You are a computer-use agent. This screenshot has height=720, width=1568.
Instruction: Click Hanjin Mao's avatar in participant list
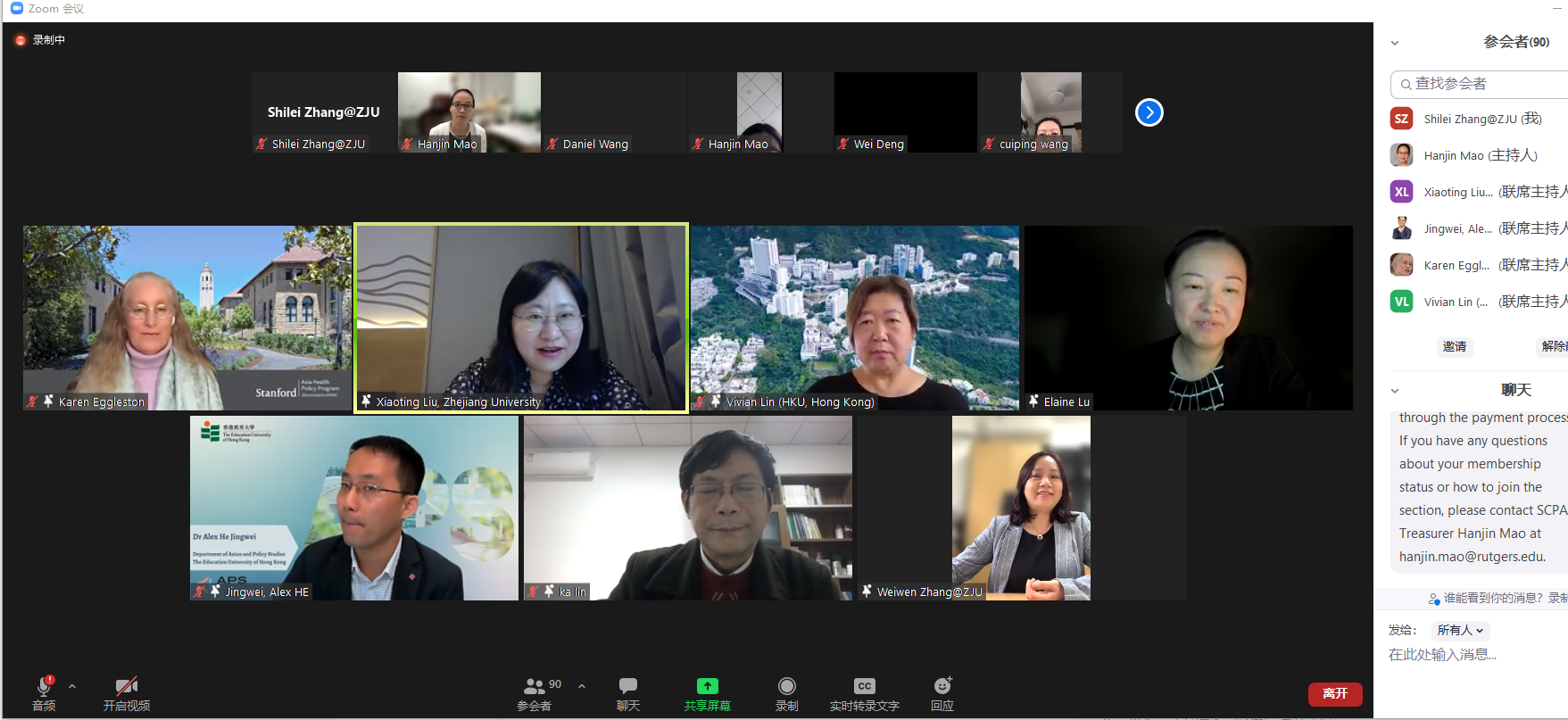point(1402,155)
